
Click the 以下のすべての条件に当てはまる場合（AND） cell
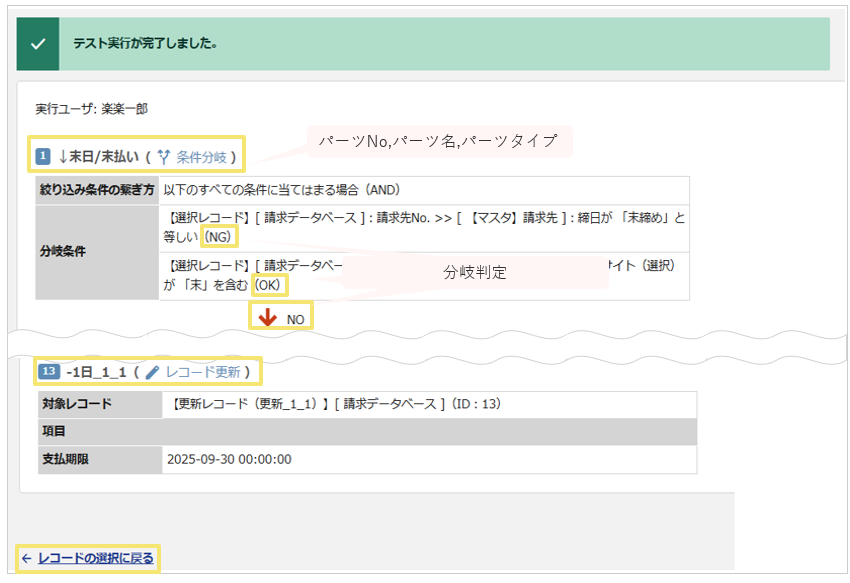(424, 190)
